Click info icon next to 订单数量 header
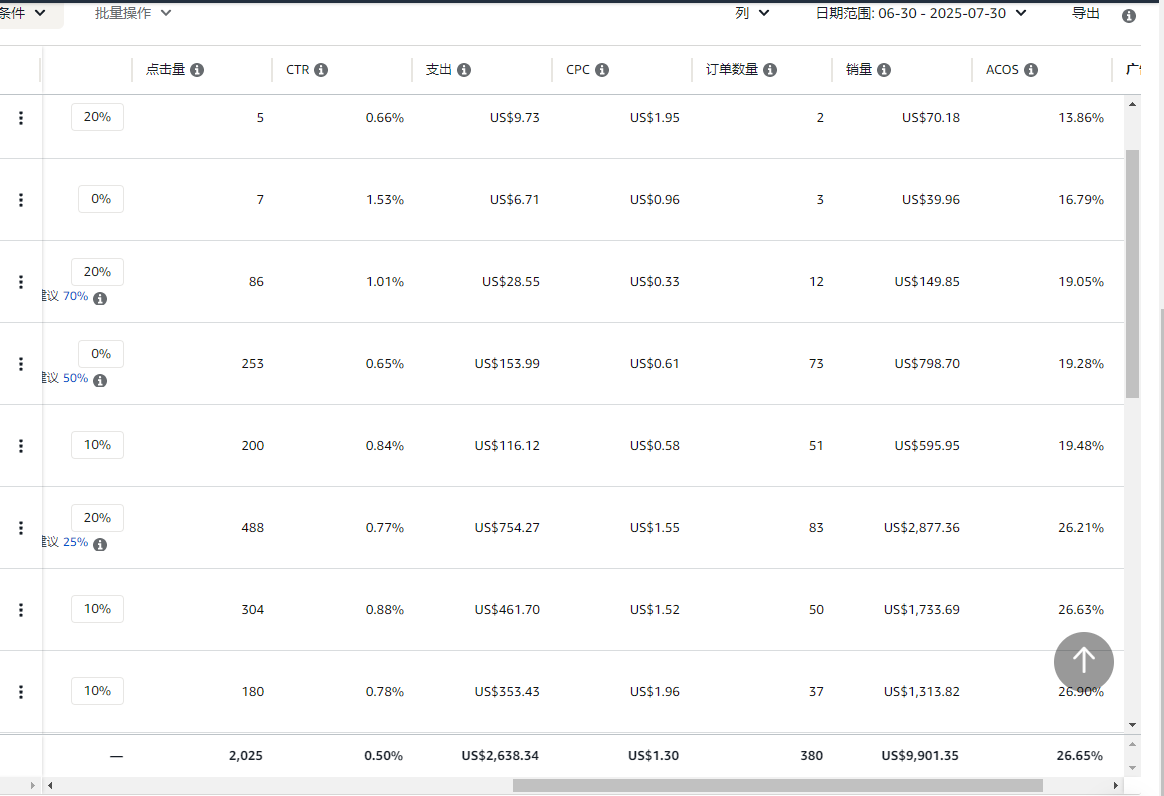 click(770, 70)
